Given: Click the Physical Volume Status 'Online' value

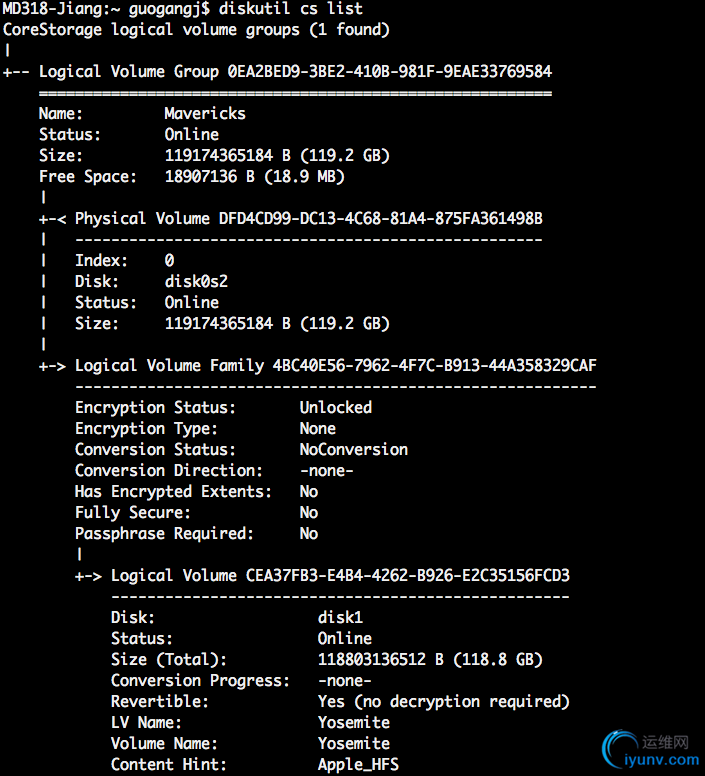Looking at the screenshot, I should [x=192, y=302].
